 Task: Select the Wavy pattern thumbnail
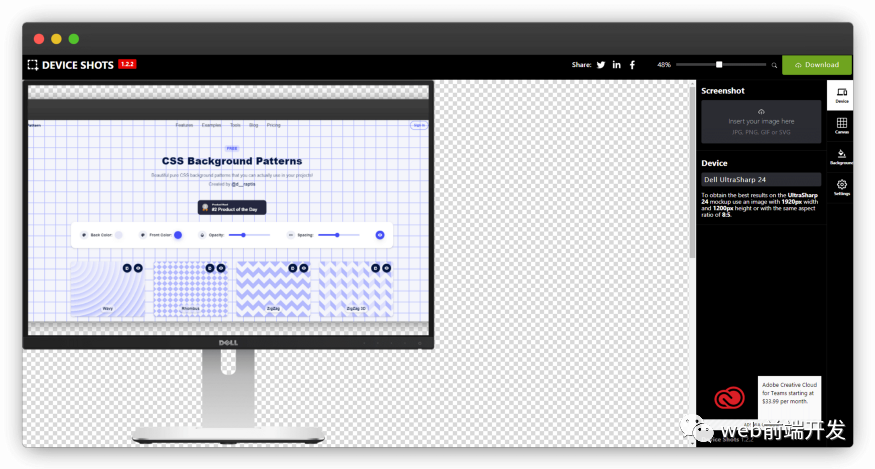coord(107,289)
